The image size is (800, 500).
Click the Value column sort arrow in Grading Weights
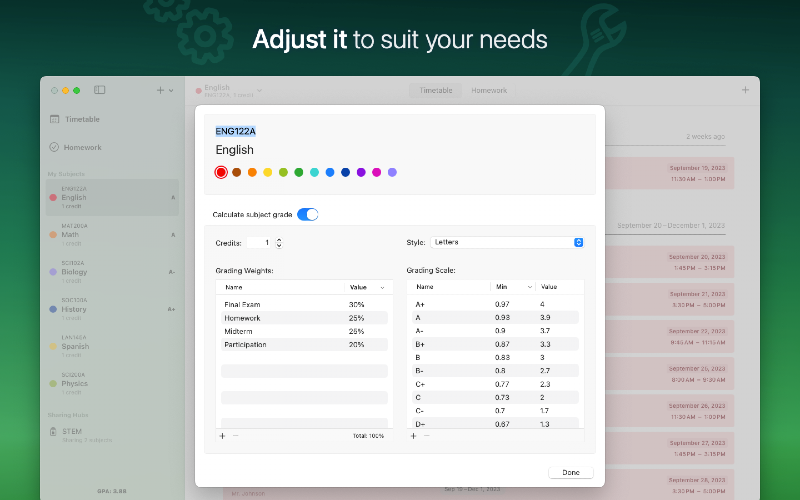pyautogui.click(x=383, y=288)
